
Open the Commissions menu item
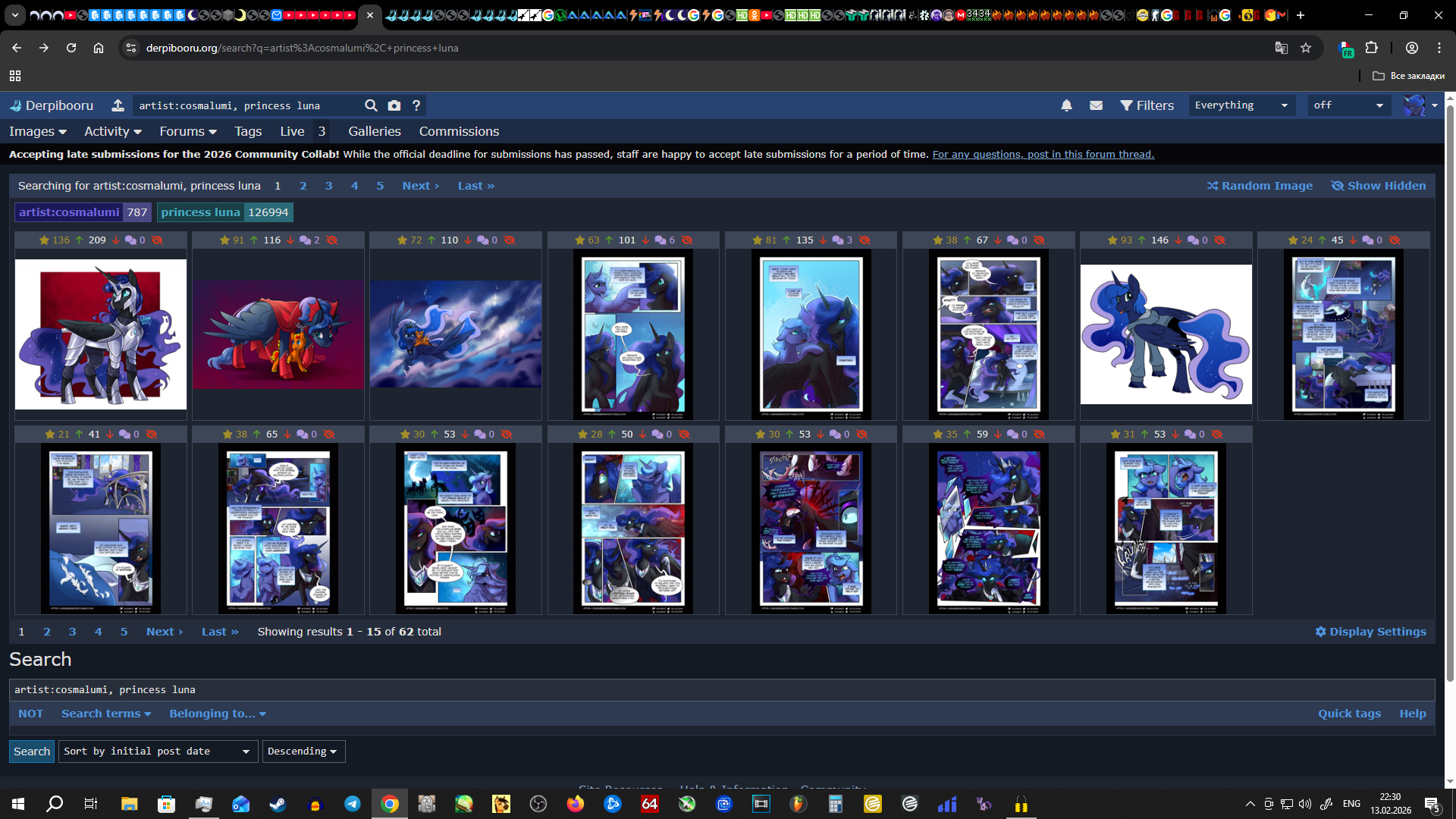coord(459,131)
